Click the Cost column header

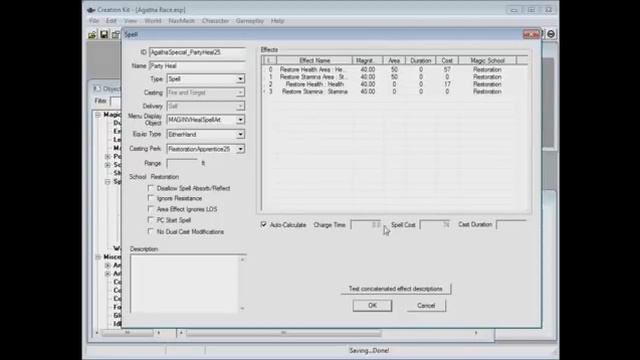[x=447, y=60]
